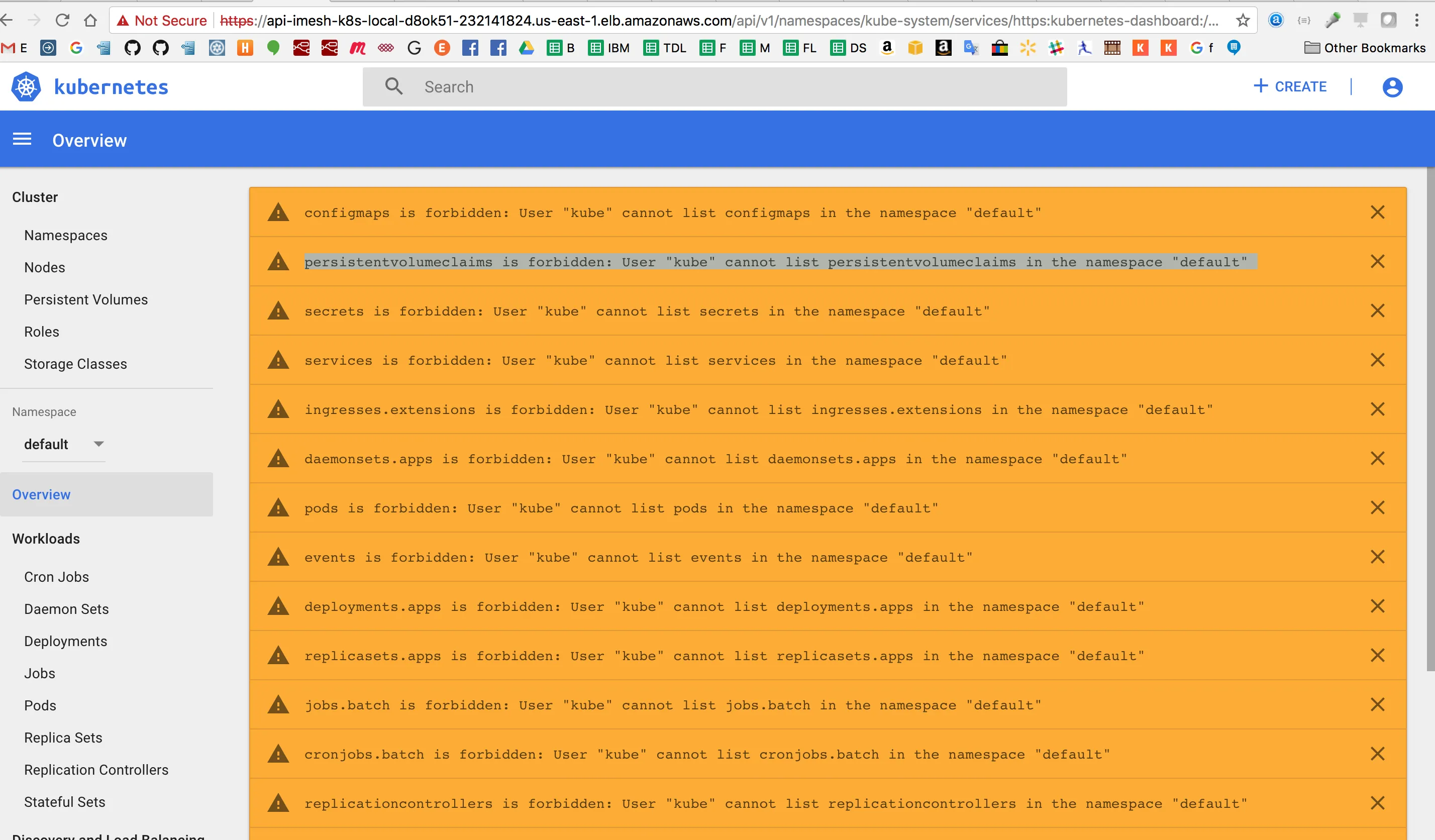1435x840 pixels.
Task: Open Persistent Volumes in the sidebar
Action: click(85, 299)
